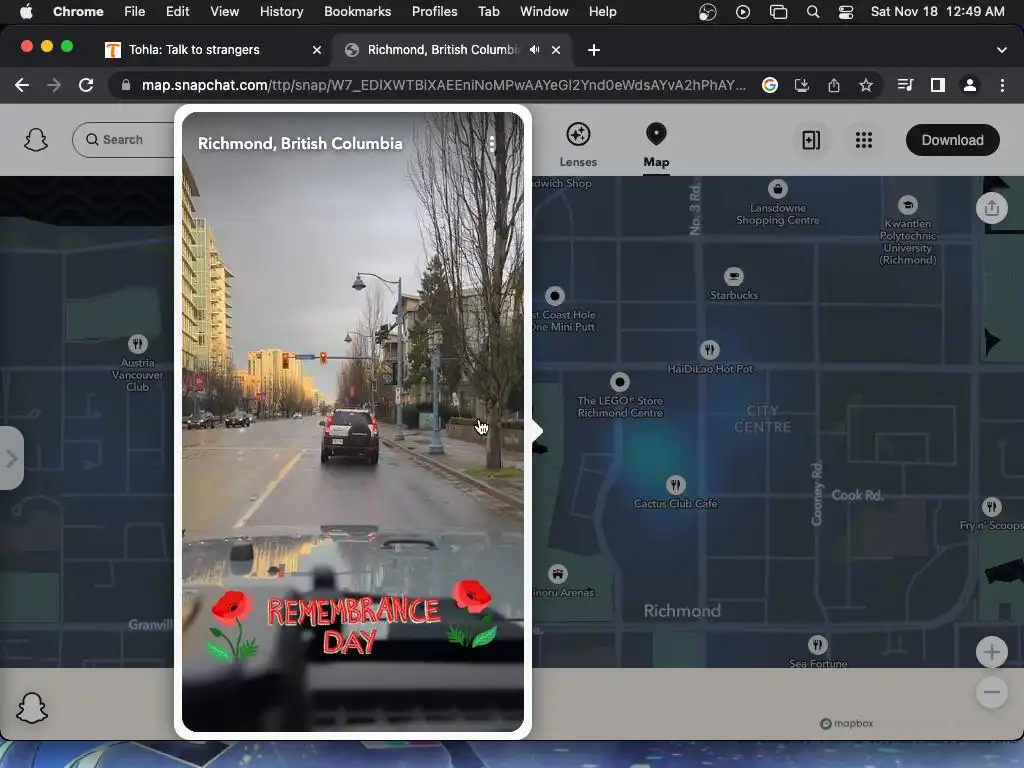The height and width of the screenshot is (768, 1024).
Task: Click the add-to-panel icon beside Download
Action: pyautogui.click(x=811, y=140)
